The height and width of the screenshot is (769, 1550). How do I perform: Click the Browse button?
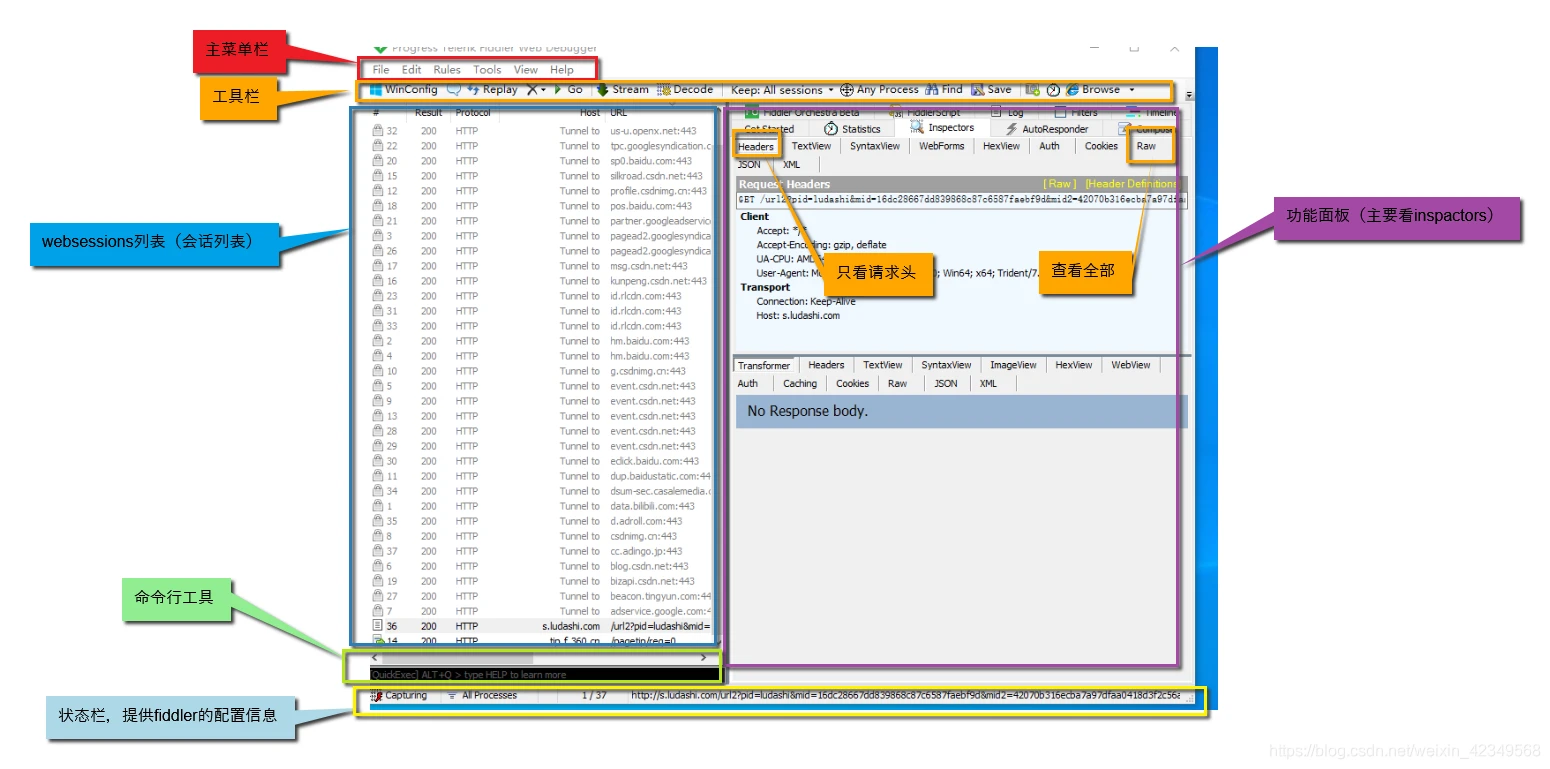pyautogui.click(x=1093, y=90)
